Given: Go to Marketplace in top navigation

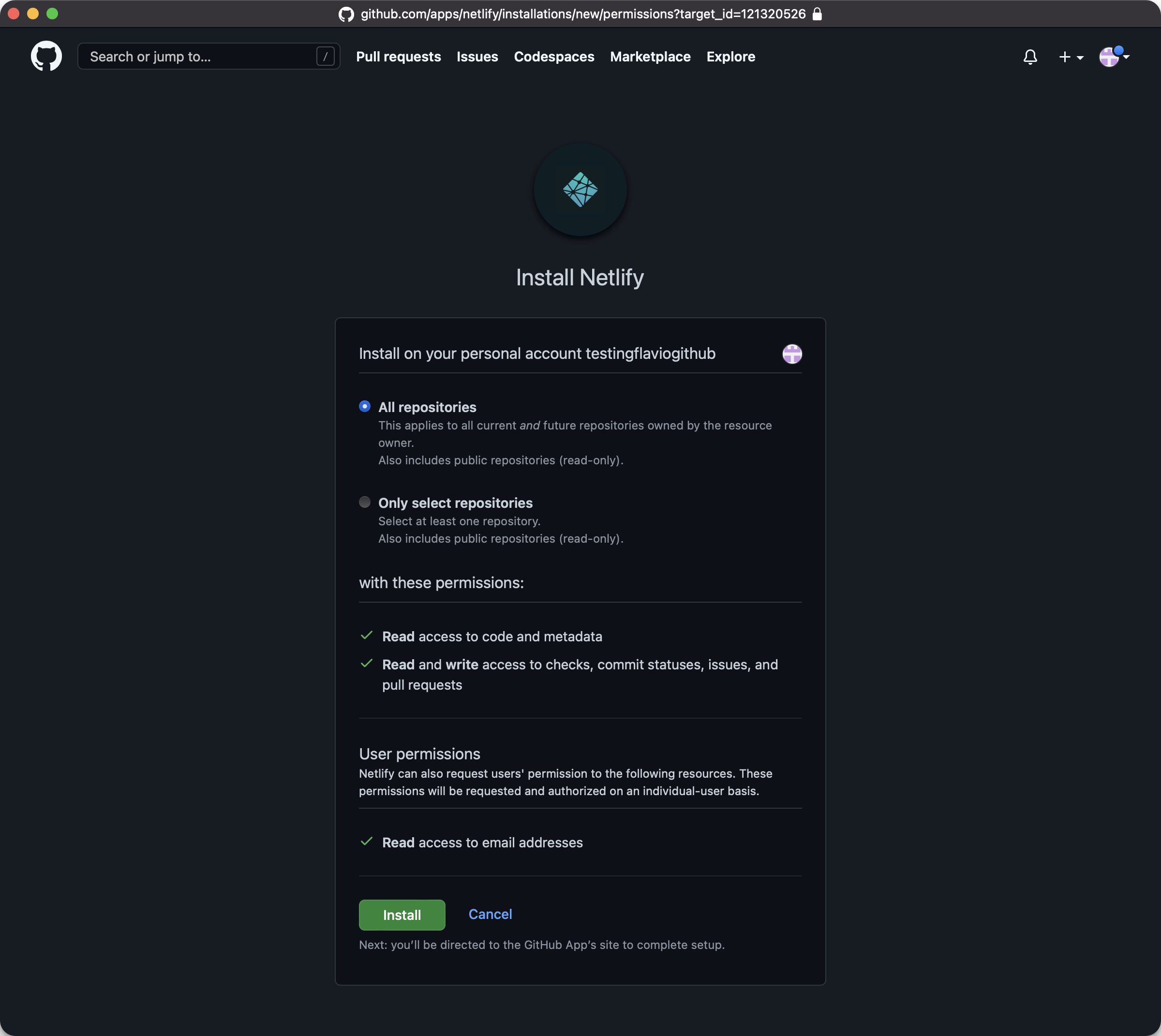Looking at the screenshot, I should (650, 57).
